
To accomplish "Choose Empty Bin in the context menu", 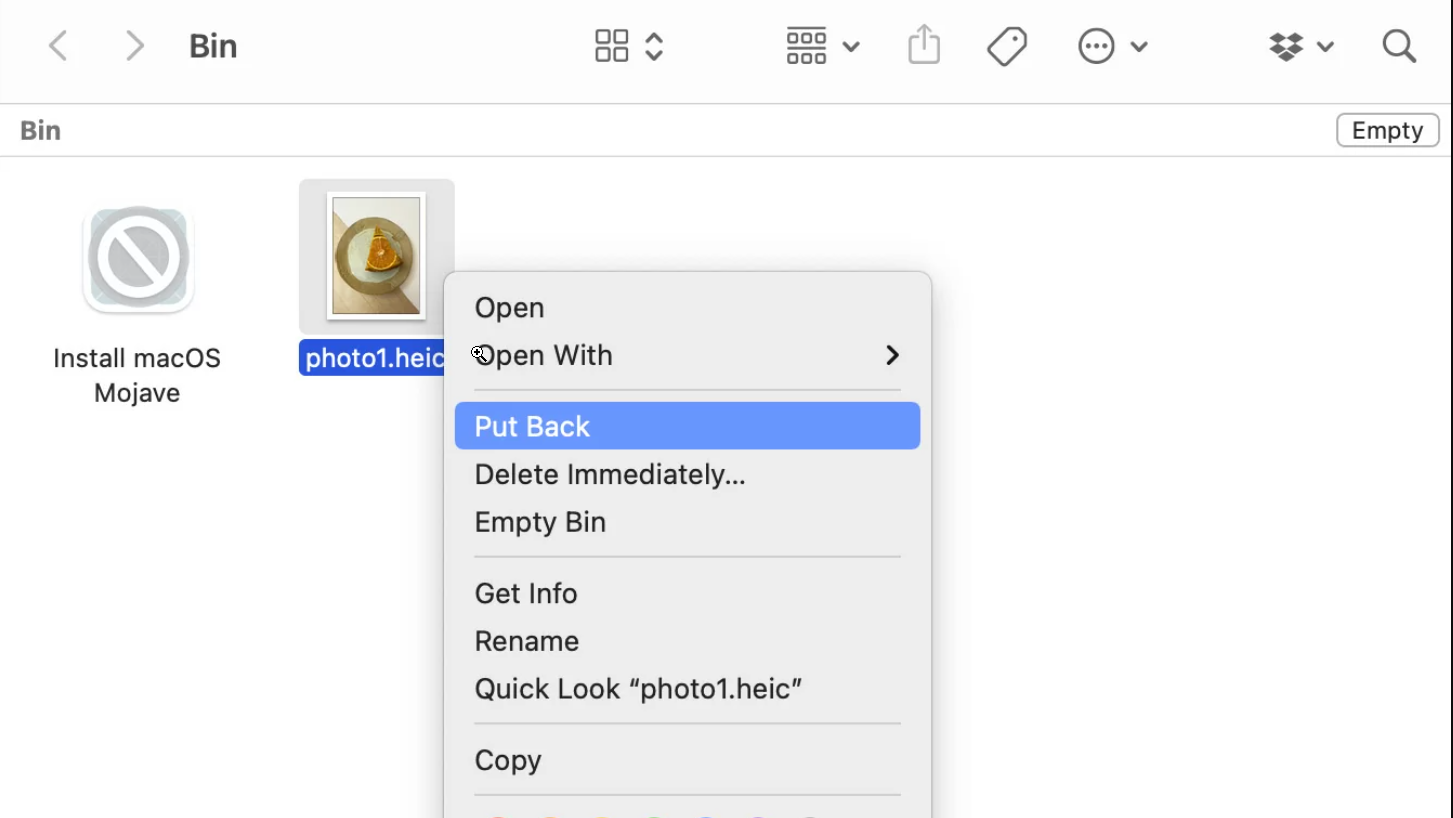I will [687, 522].
